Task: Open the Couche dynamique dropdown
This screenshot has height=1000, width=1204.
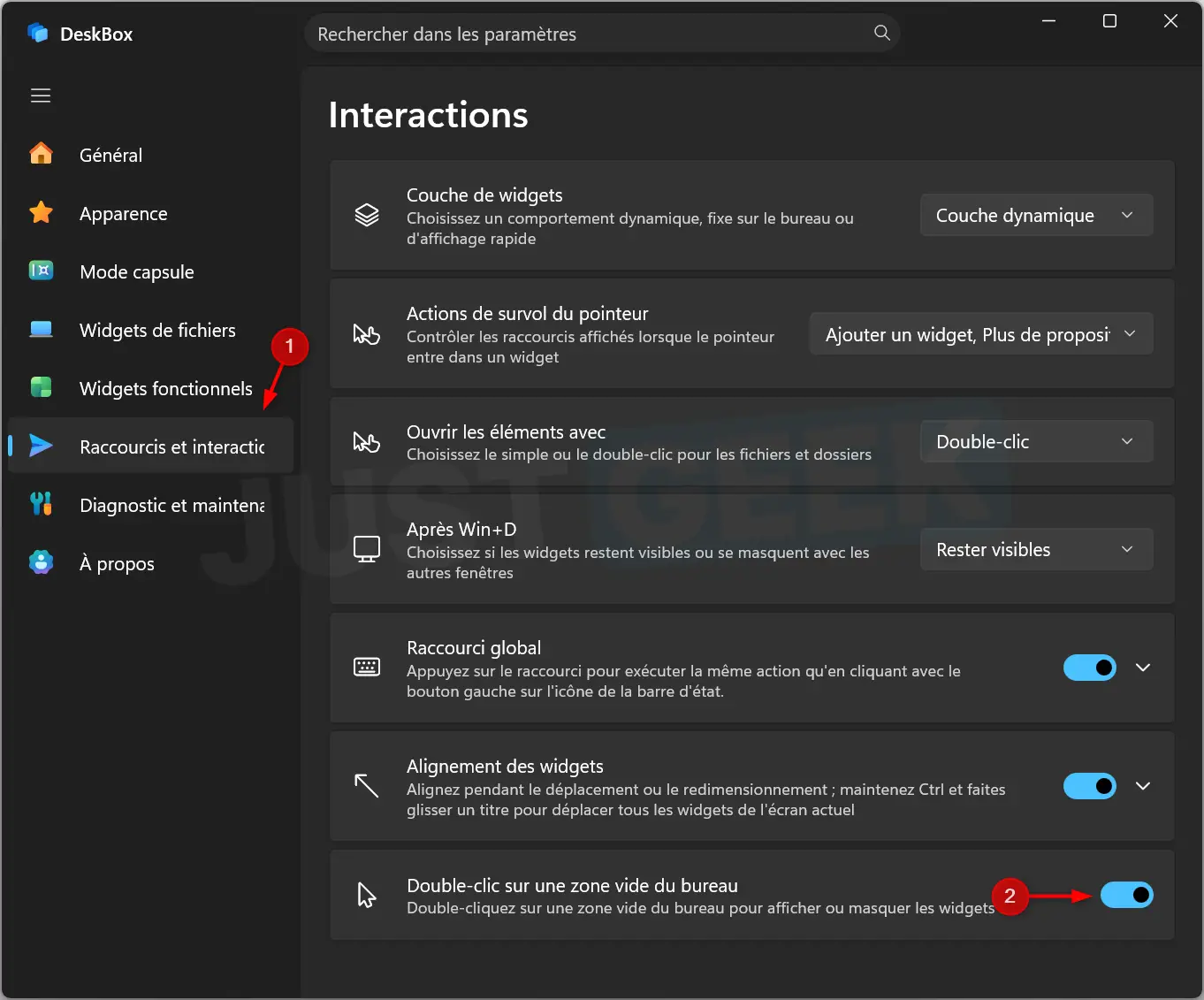Action: tap(1037, 215)
